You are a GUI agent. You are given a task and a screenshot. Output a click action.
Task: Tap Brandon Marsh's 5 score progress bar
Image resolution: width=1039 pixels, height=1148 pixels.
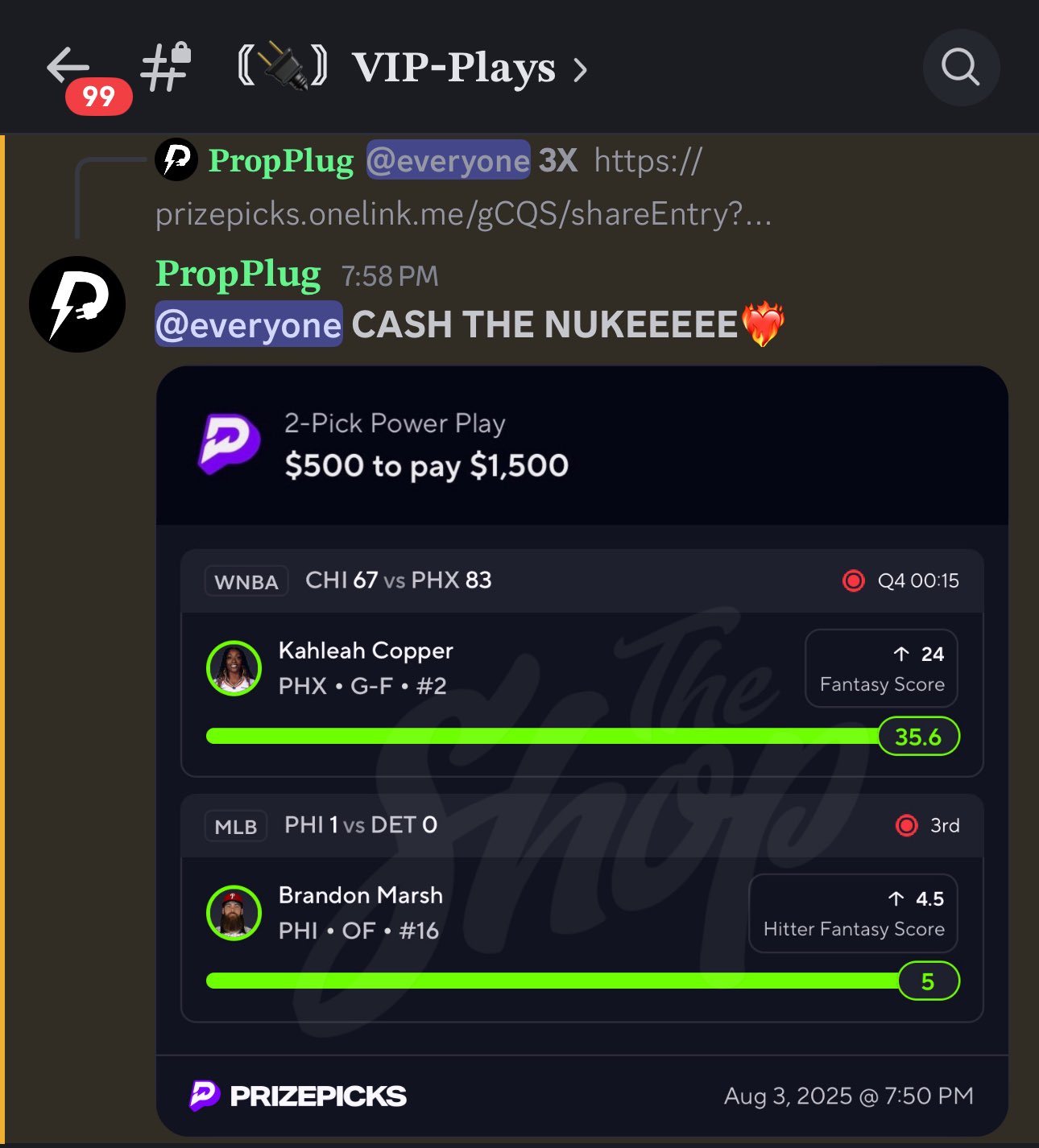tap(583, 981)
